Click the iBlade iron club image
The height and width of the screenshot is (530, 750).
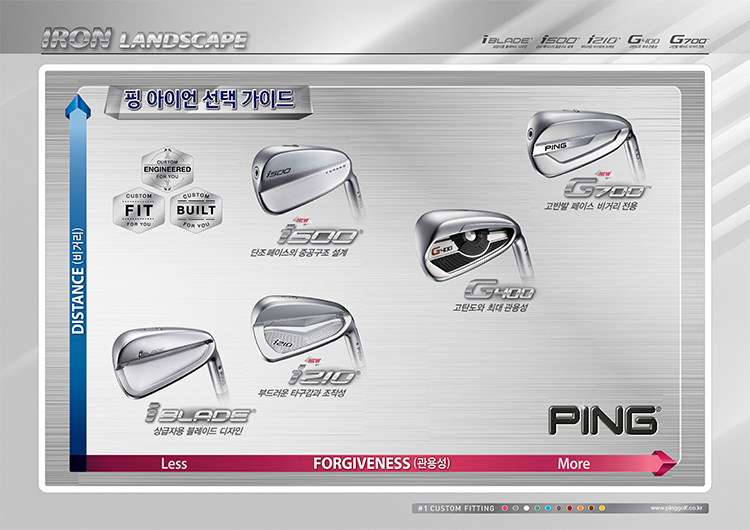(166, 365)
